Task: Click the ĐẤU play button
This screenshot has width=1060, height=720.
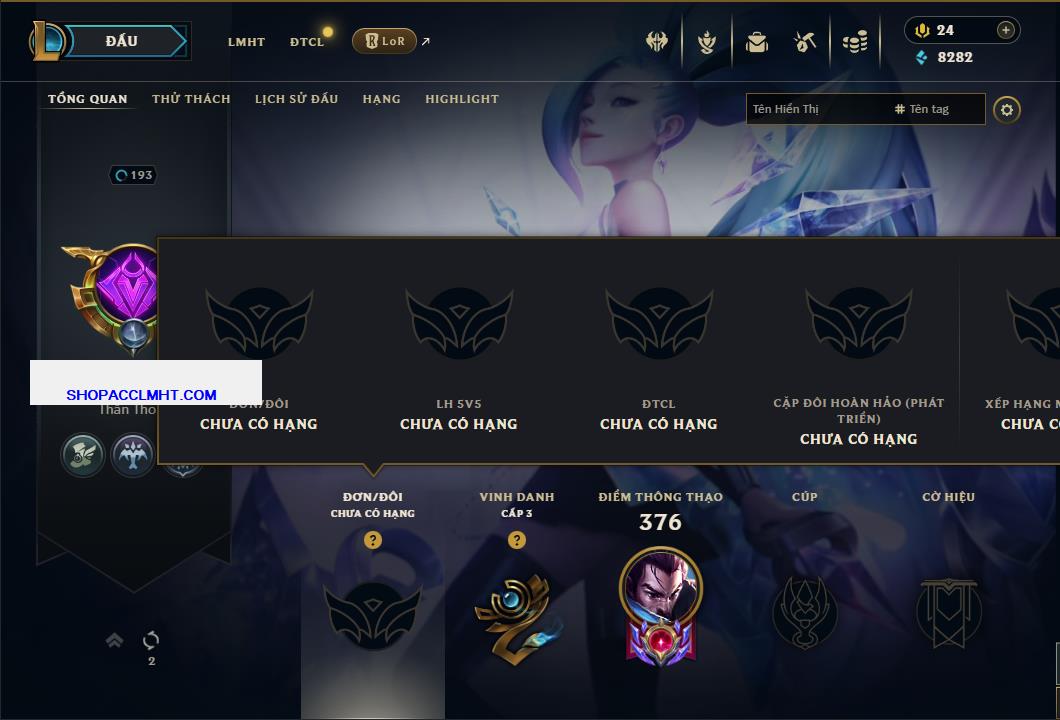Action: pos(122,41)
